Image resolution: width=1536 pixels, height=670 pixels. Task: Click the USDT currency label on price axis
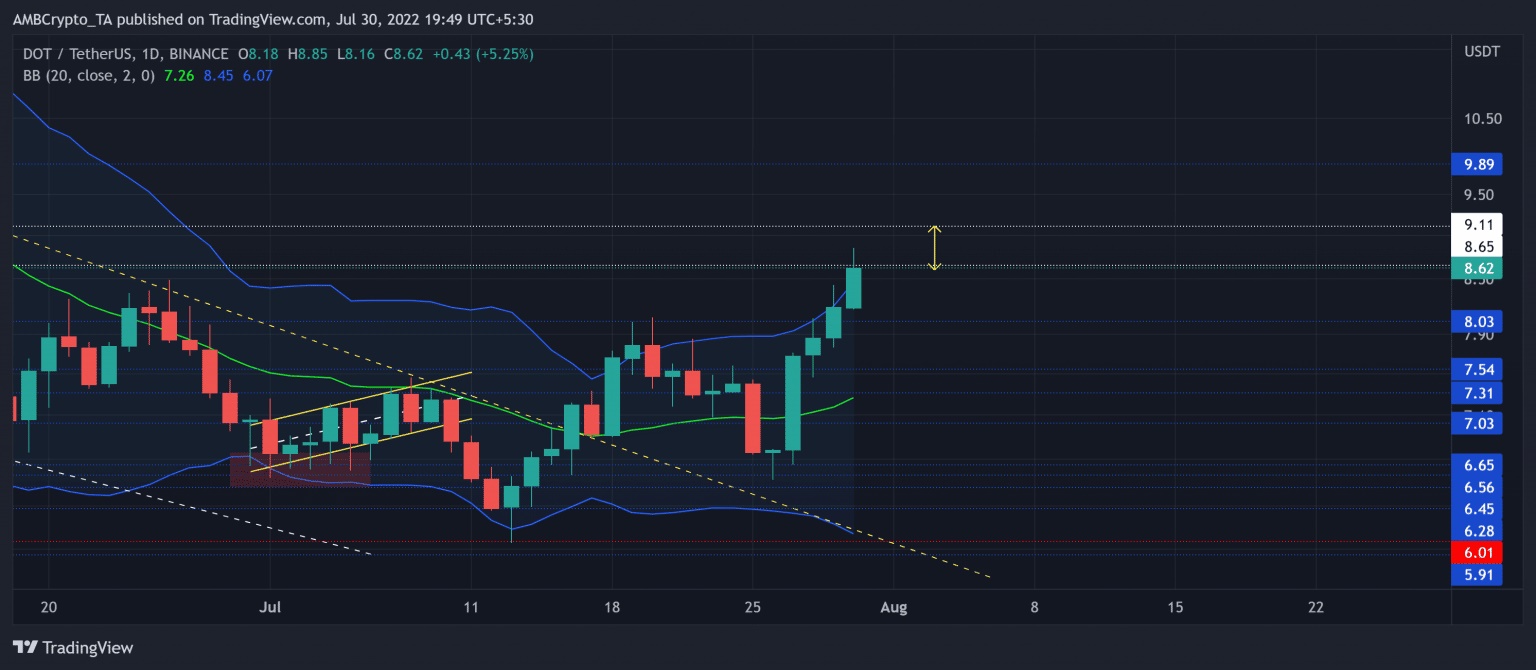(1481, 52)
